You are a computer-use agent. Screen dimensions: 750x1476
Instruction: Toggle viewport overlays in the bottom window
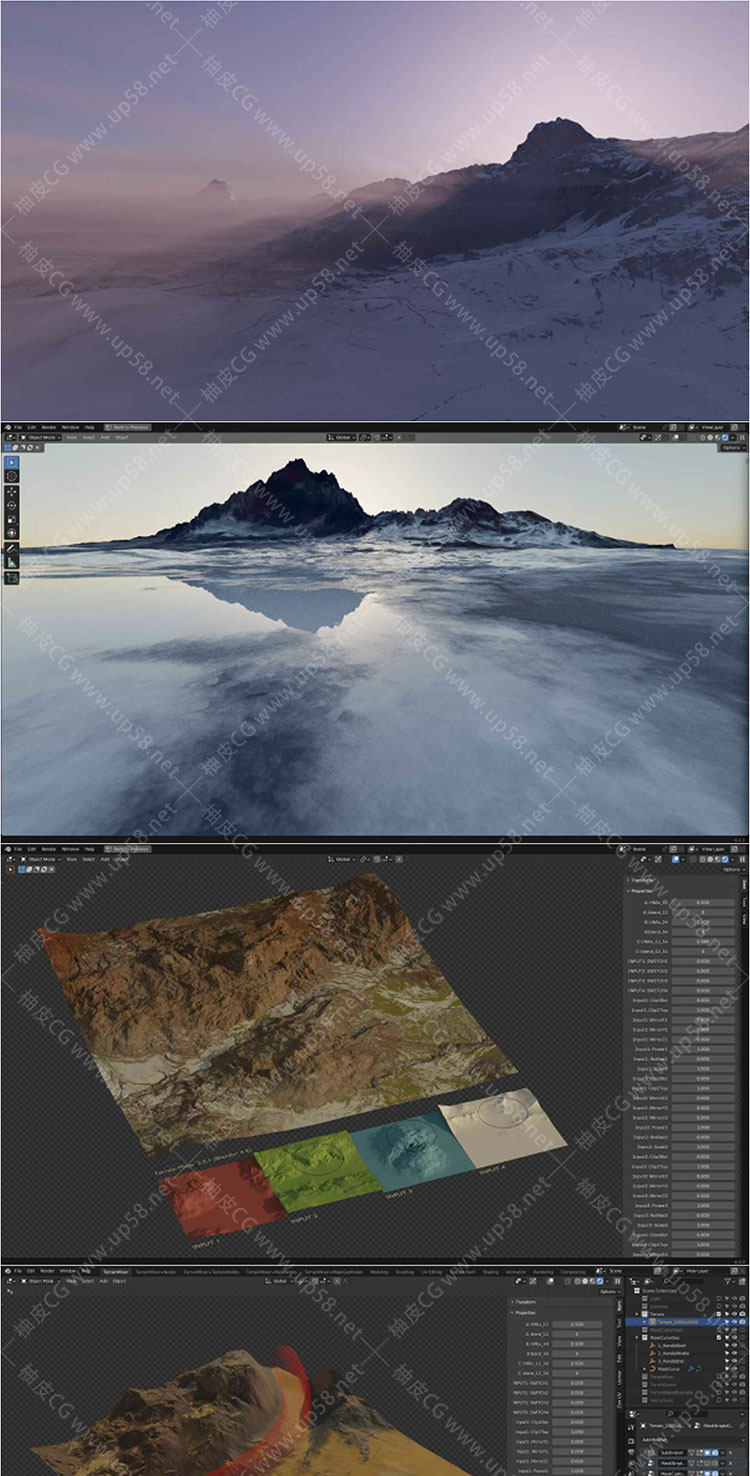[551, 1281]
